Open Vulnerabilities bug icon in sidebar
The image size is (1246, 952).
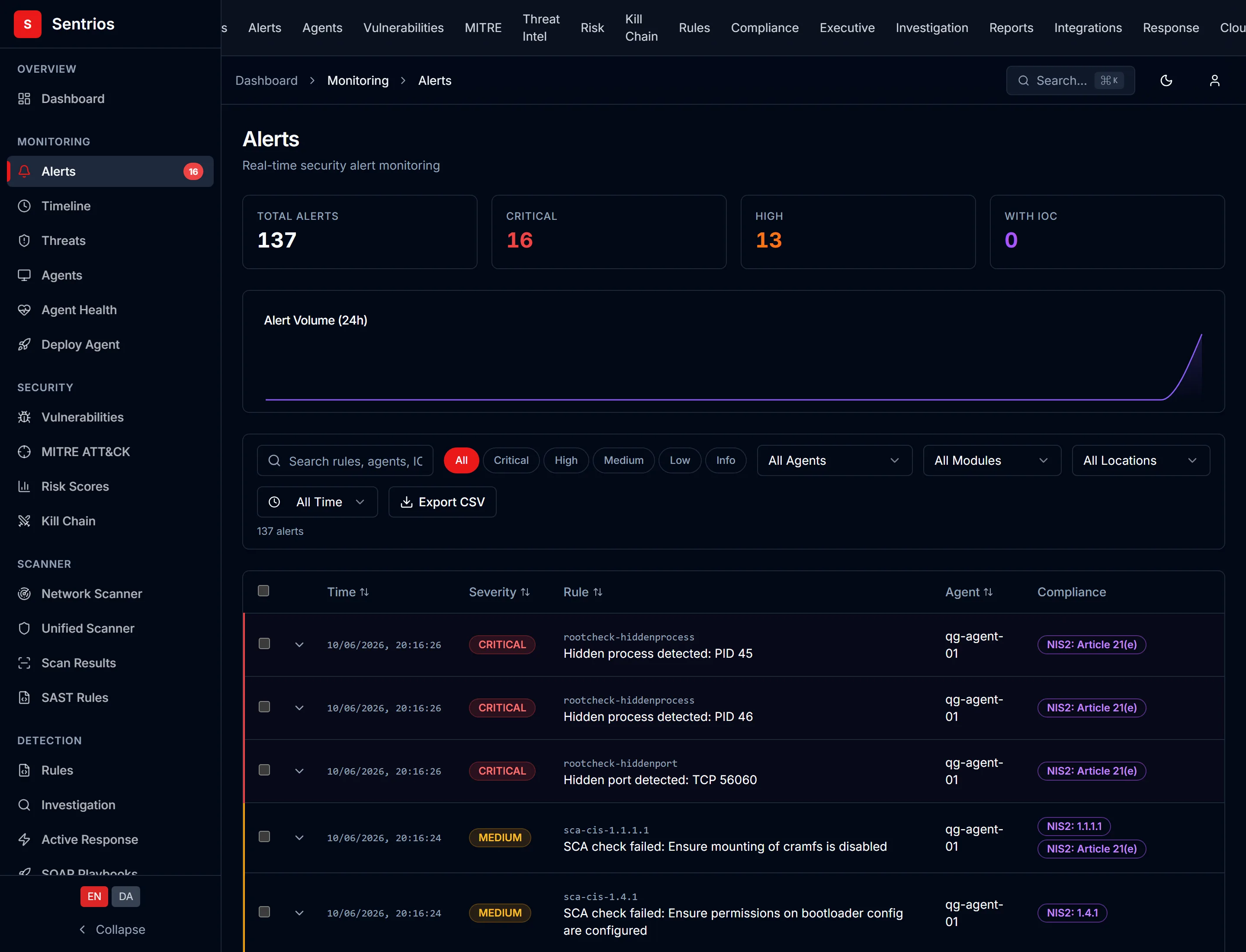click(x=24, y=417)
